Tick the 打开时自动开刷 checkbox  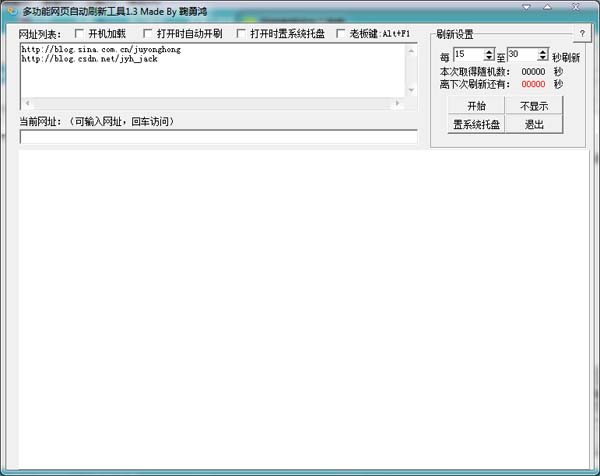(x=147, y=34)
